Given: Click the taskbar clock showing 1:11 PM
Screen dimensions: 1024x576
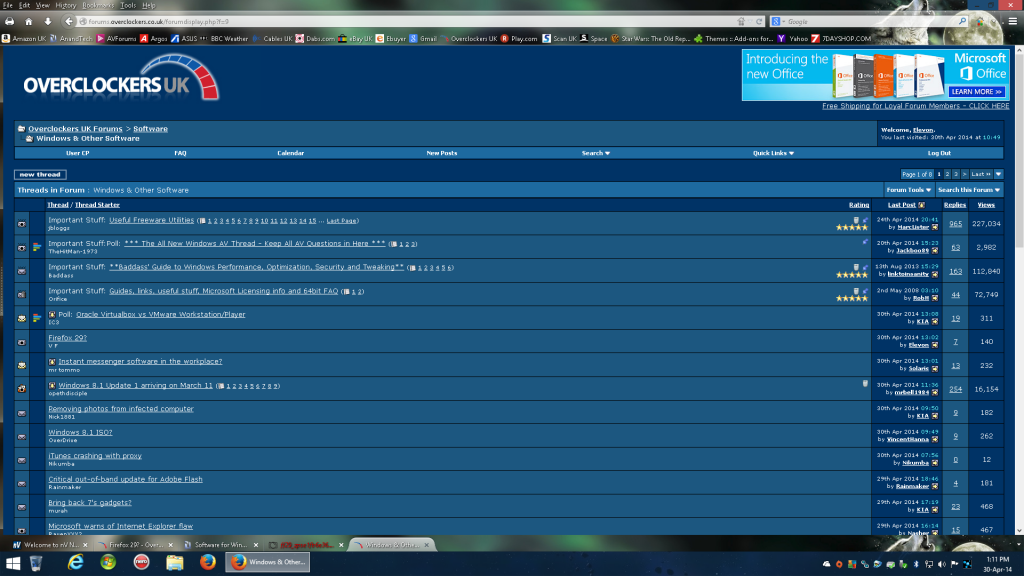Looking at the screenshot, I should (x=997, y=564).
